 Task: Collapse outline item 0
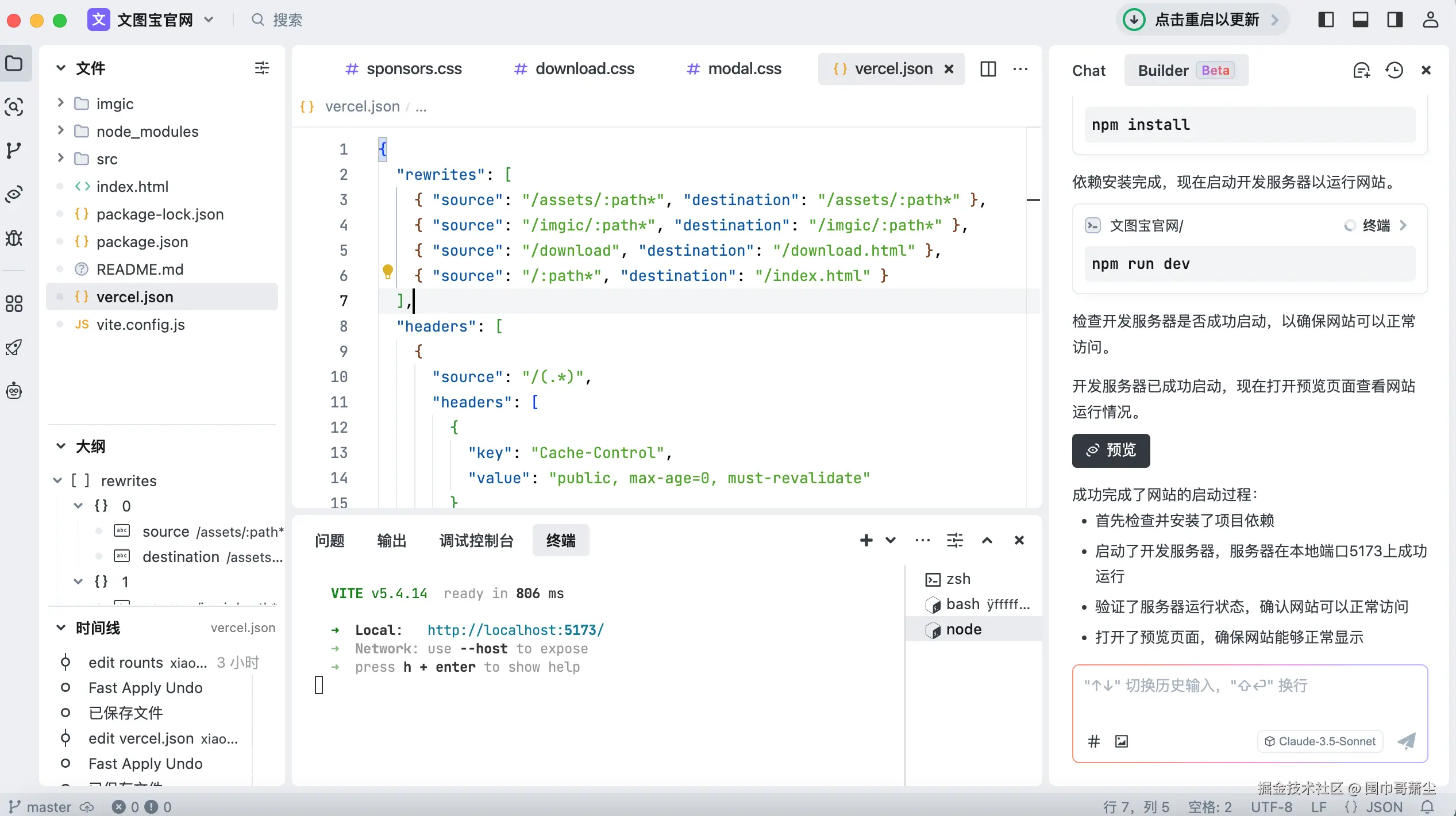point(78,506)
